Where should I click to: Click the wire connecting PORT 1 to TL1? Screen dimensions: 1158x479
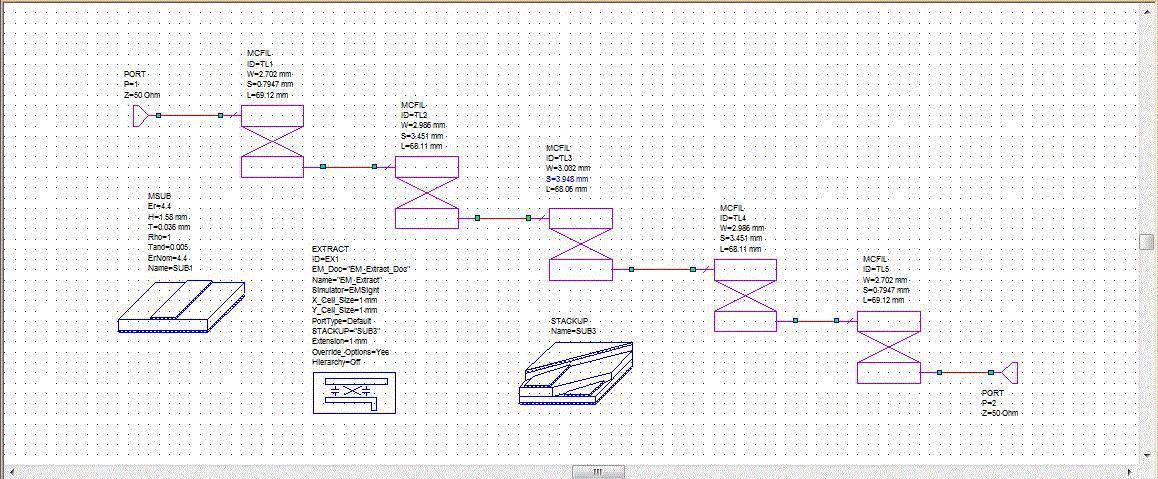[x=190, y=116]
